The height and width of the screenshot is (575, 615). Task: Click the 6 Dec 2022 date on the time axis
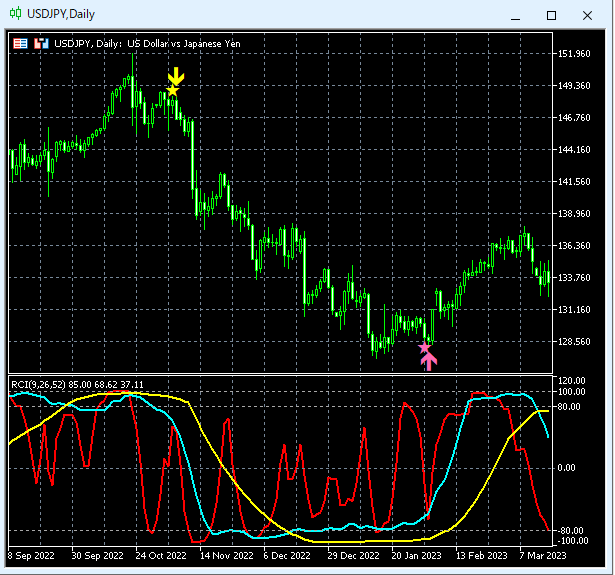(287, 556)
